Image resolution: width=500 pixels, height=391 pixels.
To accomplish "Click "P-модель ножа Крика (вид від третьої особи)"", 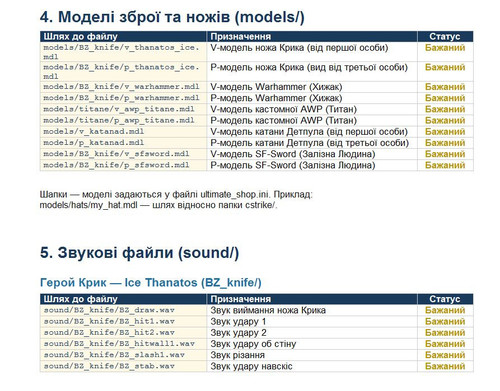I will [x=309, y=67].
